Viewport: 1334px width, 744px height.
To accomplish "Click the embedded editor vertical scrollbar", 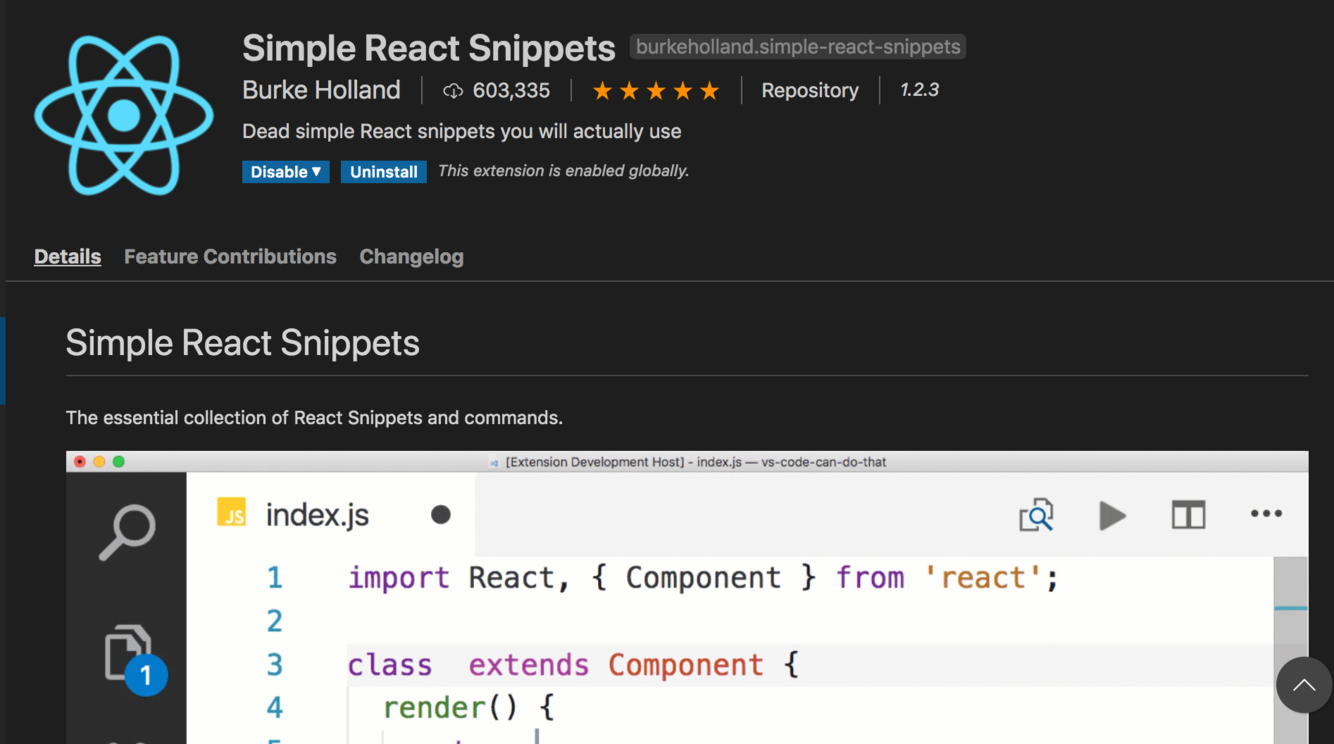I will [x=1291, y=650].
